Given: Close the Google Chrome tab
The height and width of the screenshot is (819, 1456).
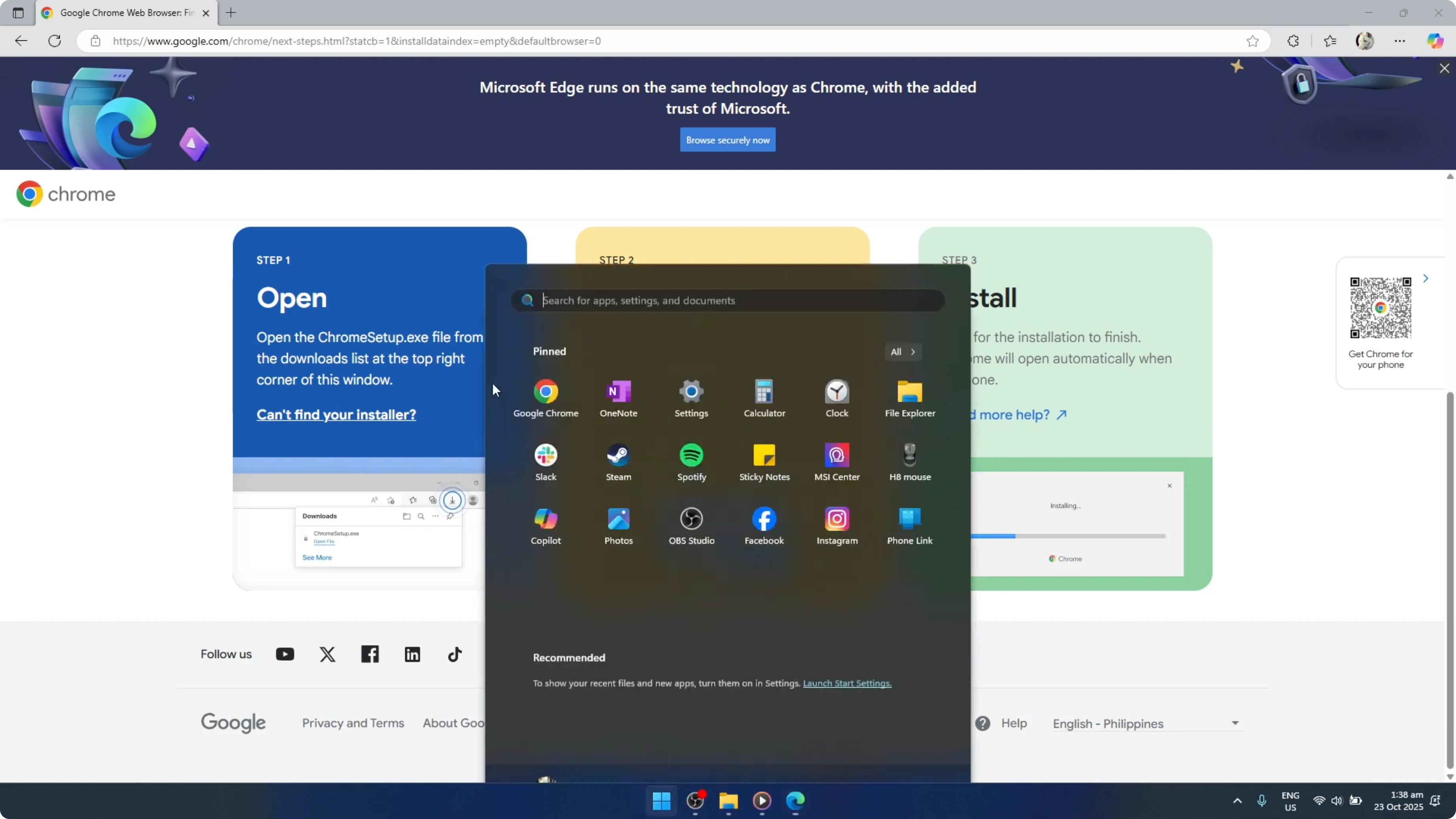Looking at the screenshot, I should [x=206, y=12].
